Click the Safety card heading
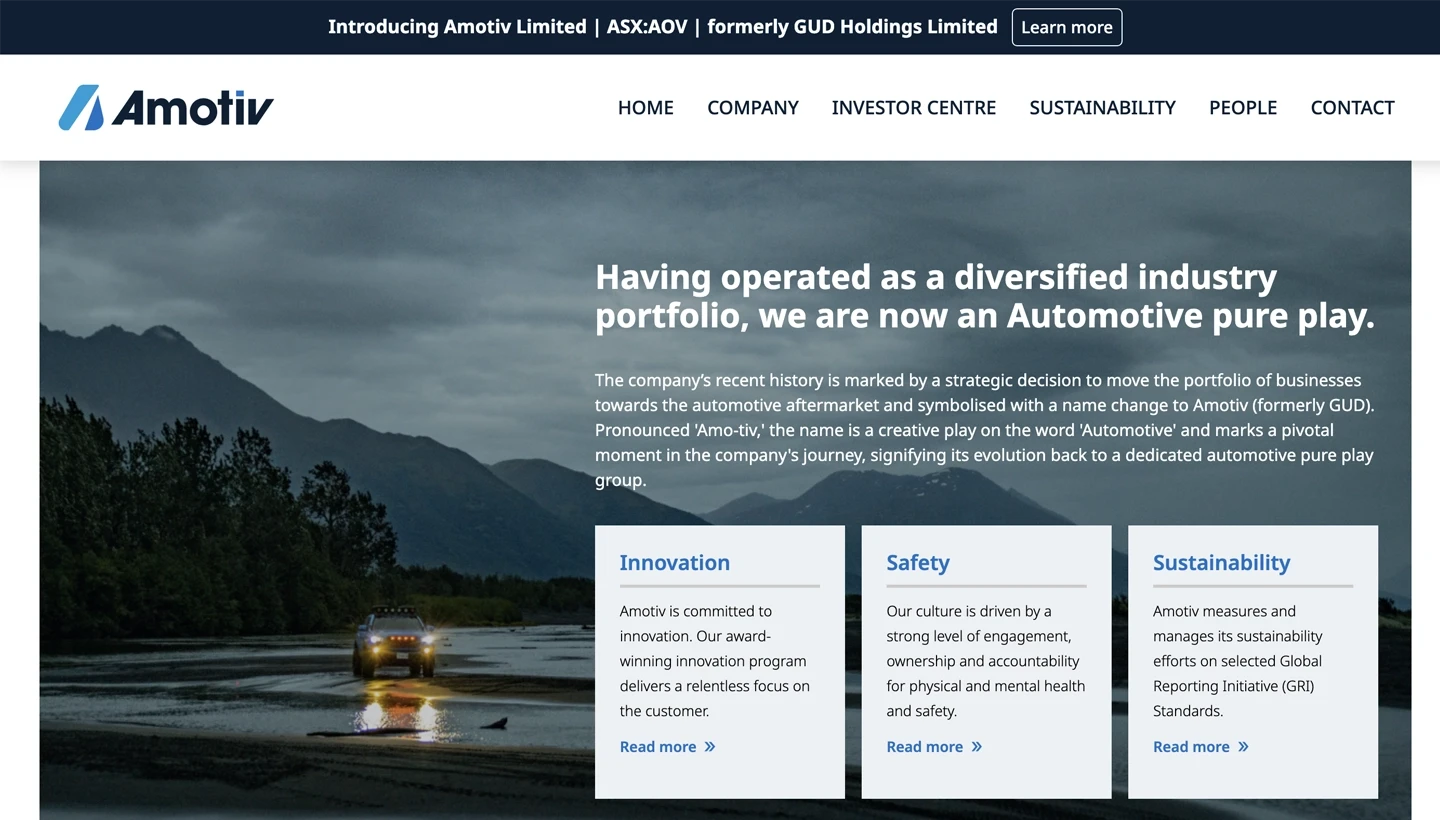The image size is (1440, 820). pos(918,562)
